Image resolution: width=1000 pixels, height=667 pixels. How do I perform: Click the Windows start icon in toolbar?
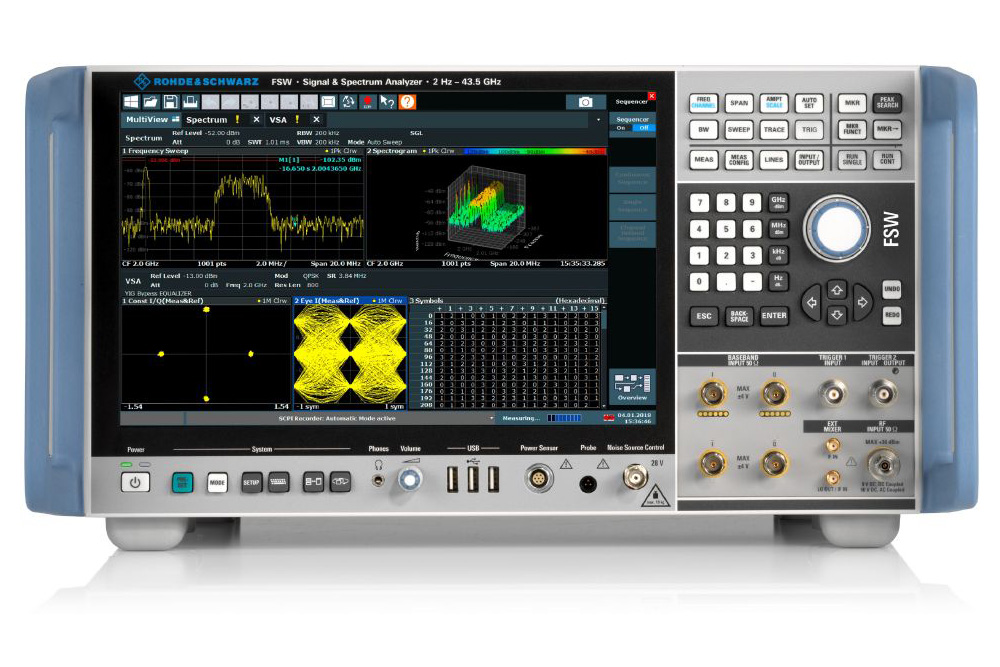click(x=130, y=102)
